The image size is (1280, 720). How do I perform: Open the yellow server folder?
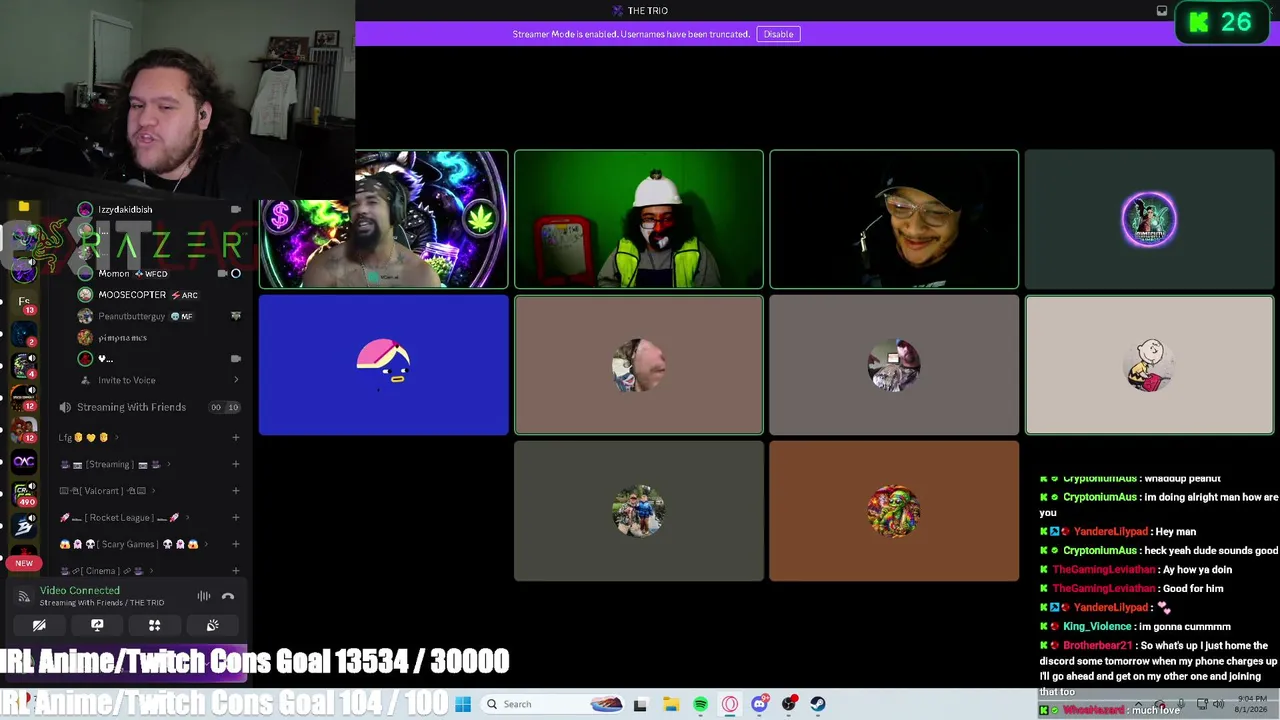tap(24, 207)
